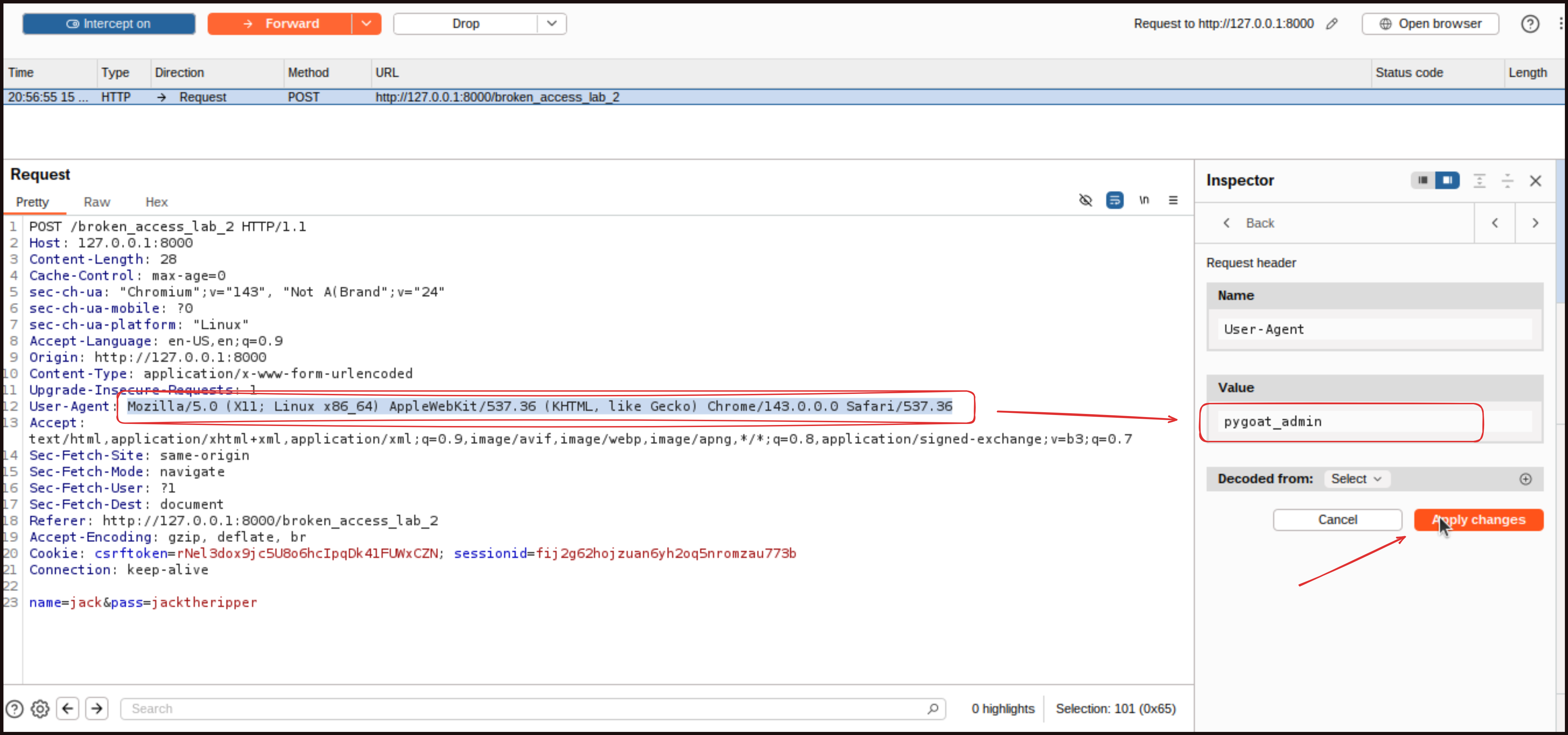The height and width of the screenshot is (735, 1568).
Task: Sort by the Status code column header
Action: (x=1438, y=72)
